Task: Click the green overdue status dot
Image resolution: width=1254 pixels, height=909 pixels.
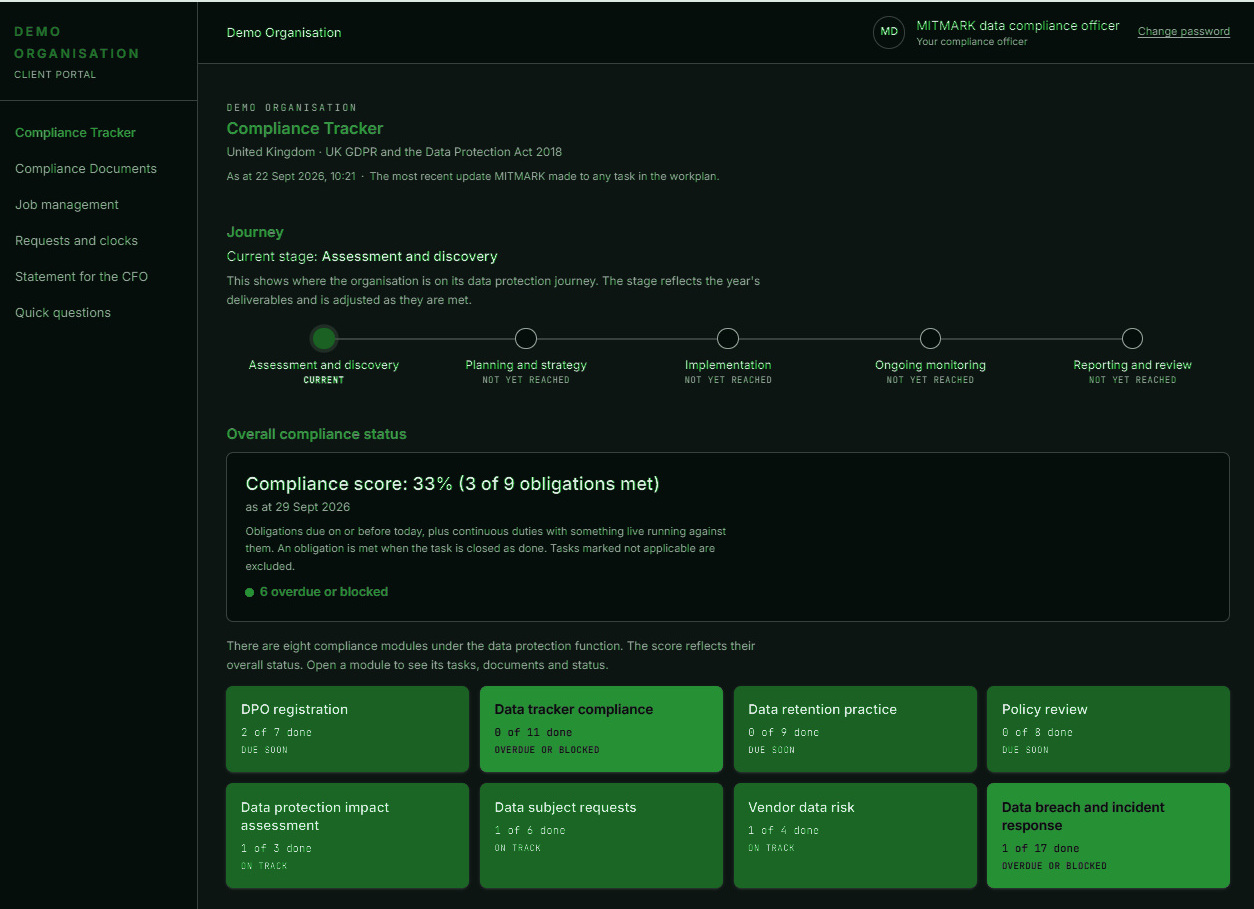Action: coord(250,592)
